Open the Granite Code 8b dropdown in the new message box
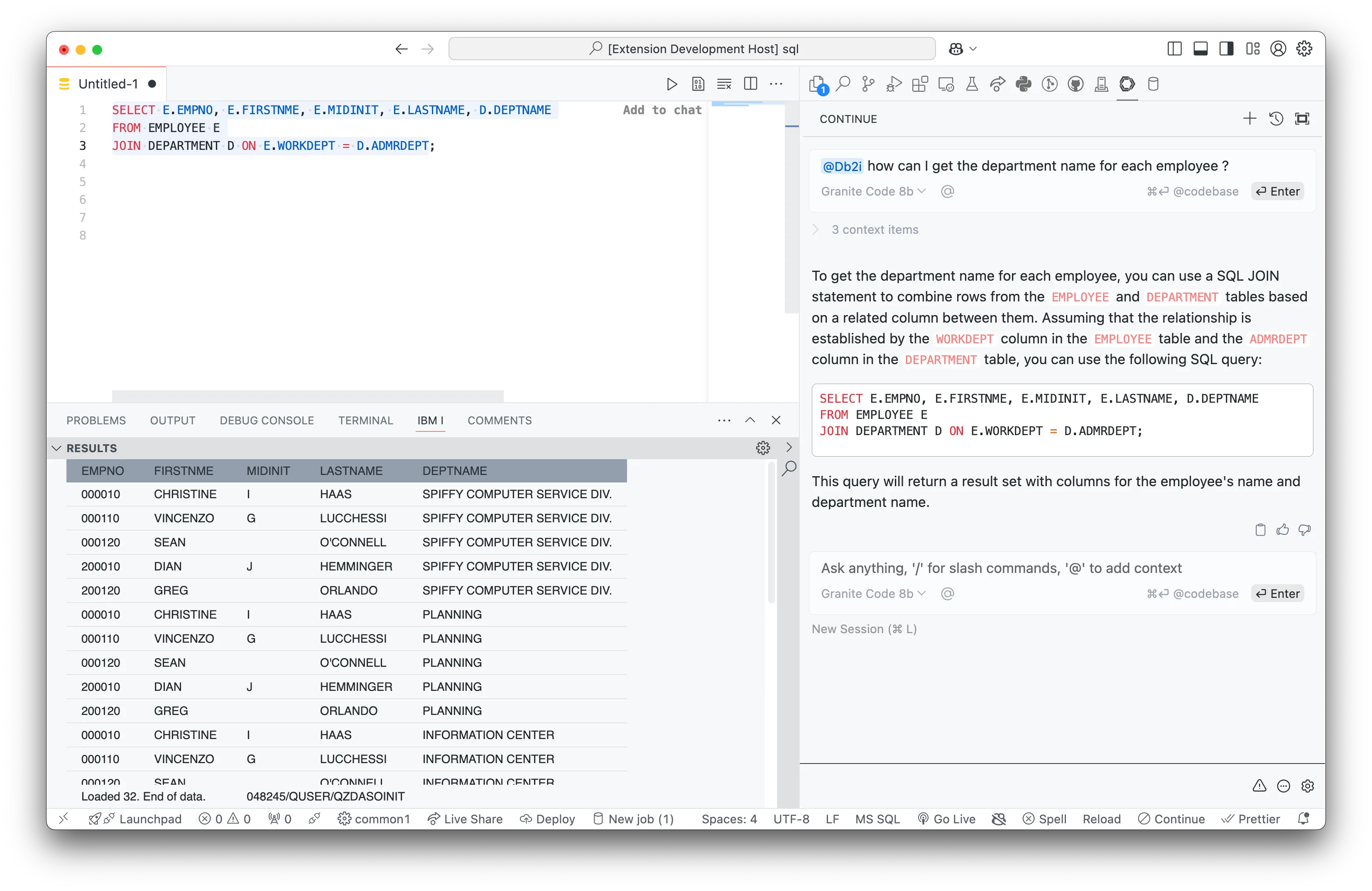The width and height of the screenshot is (1372, 891). coord(873,594)
